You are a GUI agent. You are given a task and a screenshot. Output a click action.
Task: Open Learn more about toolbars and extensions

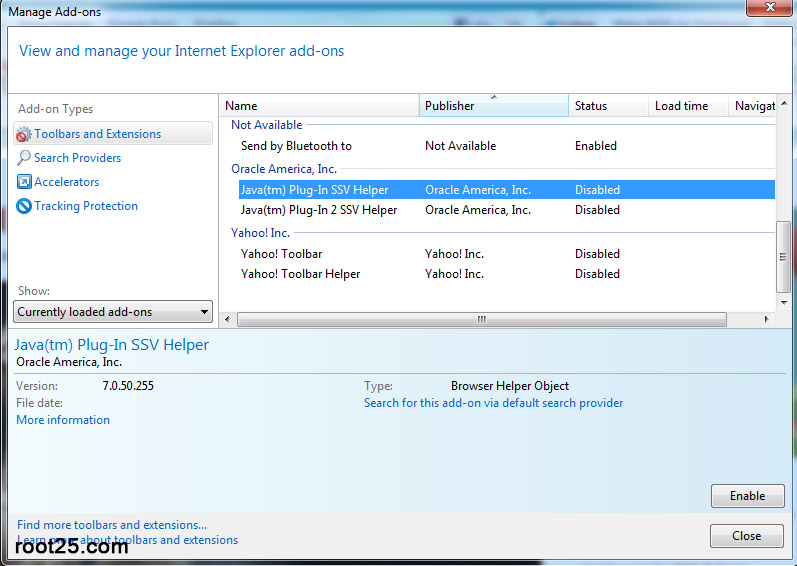pos(128,540)
